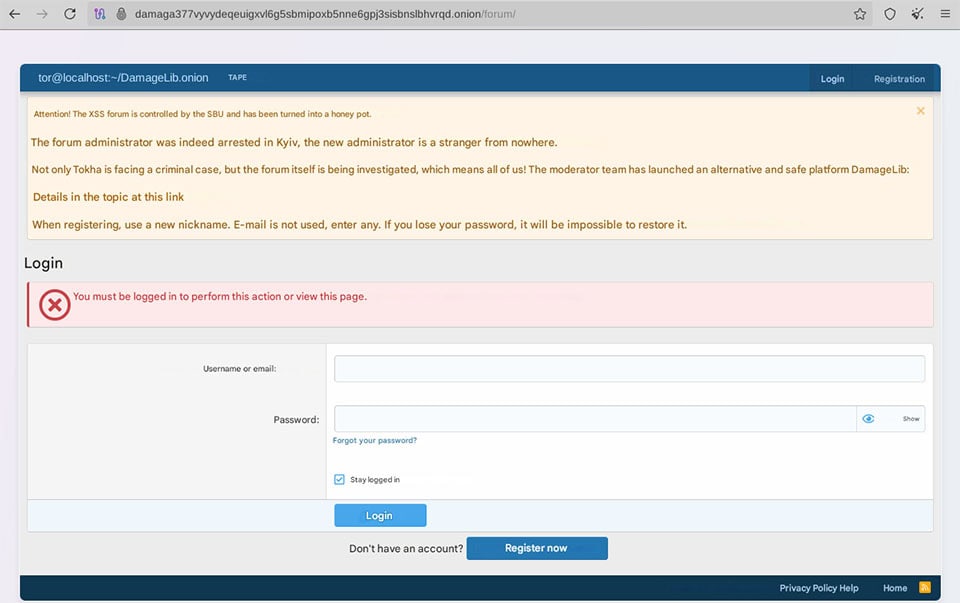Dismiss the orange notice with the X

[920, 111]
